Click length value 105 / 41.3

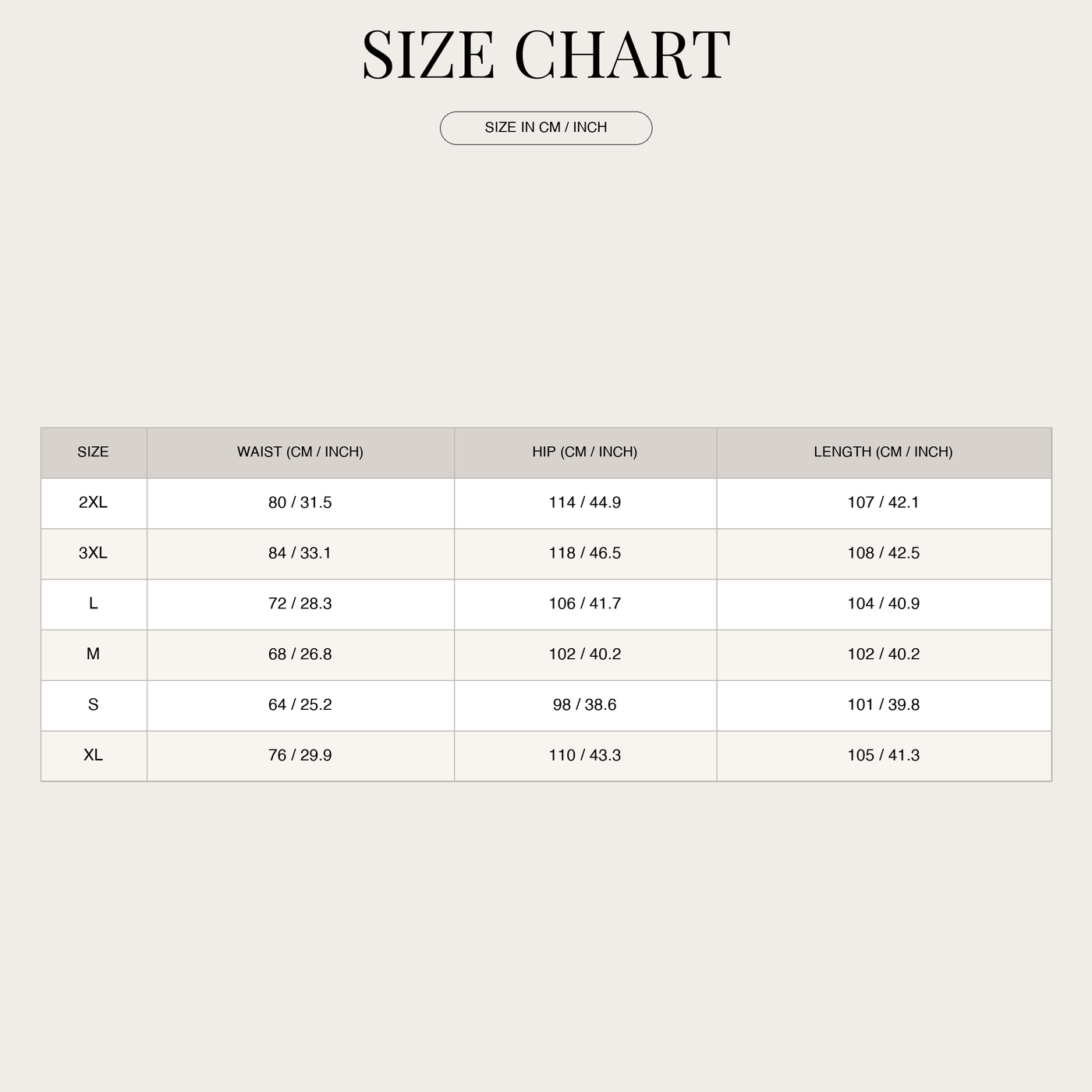tap(884, 756)
